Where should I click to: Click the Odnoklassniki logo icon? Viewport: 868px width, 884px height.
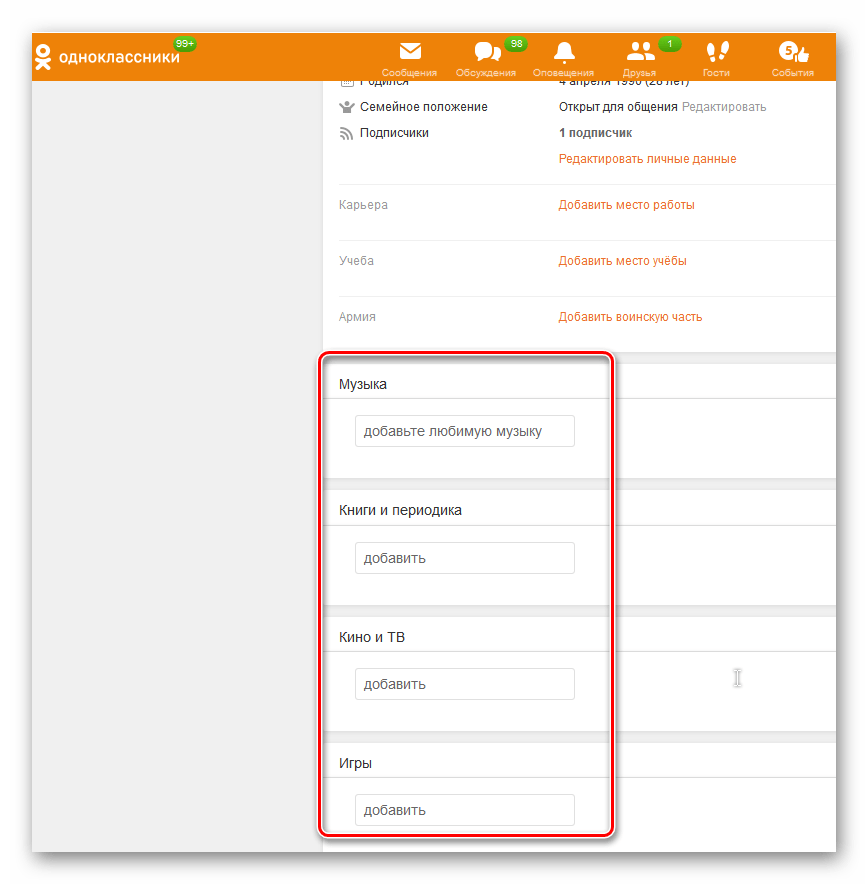pos(43,58)
